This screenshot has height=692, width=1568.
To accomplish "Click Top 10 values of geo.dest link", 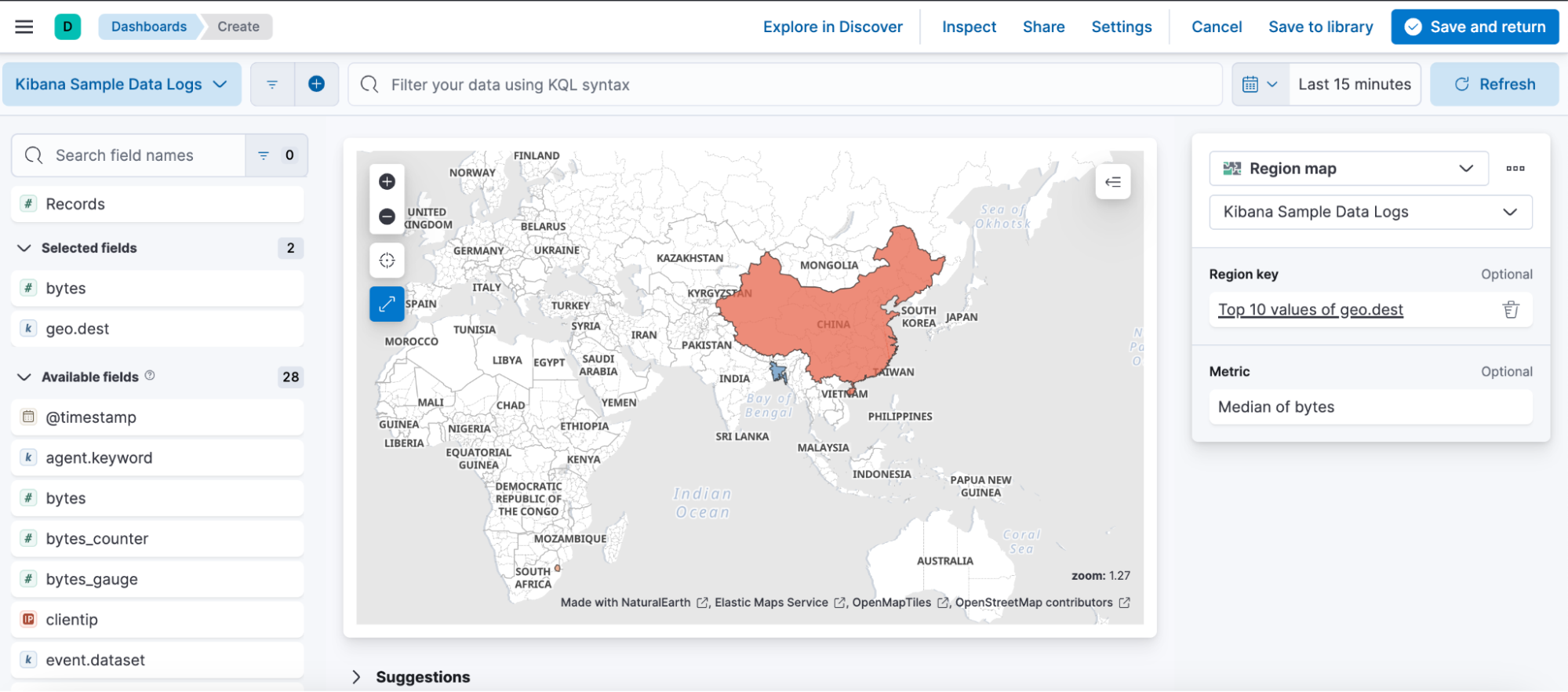I will [1310, 310].
